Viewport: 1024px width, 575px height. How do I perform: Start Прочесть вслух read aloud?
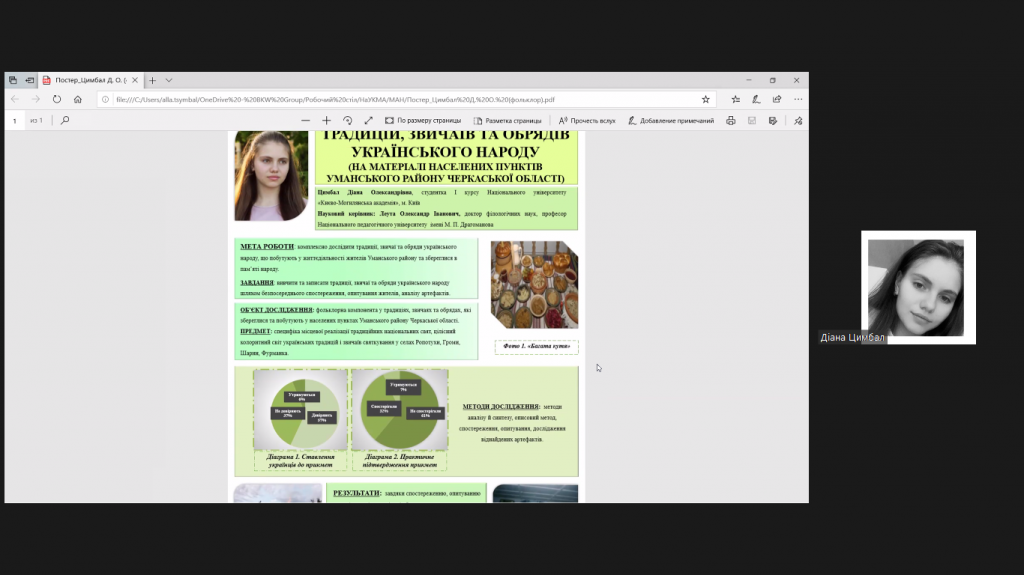pos(587,120)
